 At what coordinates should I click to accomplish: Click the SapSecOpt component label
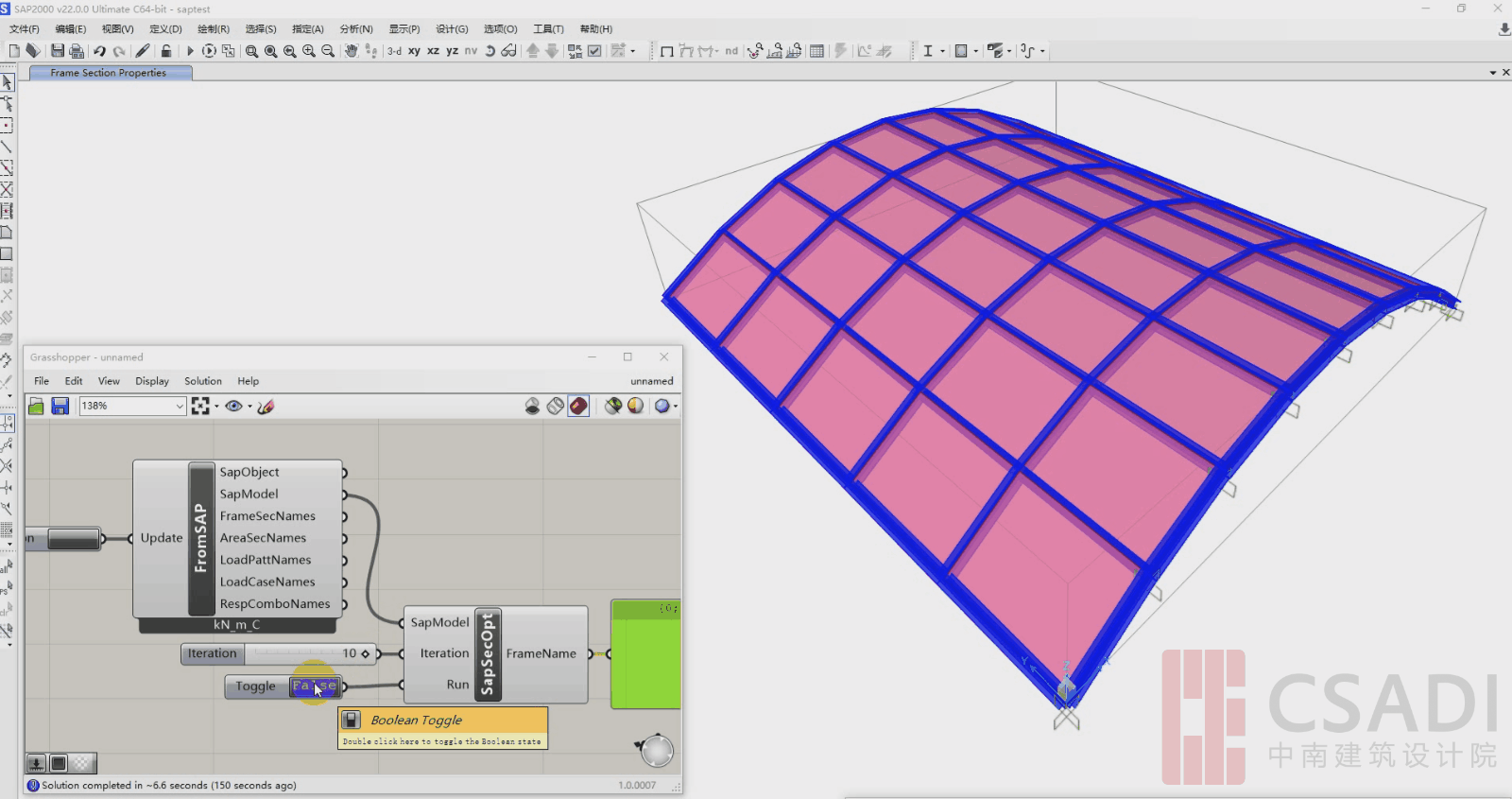coord(488,654)
